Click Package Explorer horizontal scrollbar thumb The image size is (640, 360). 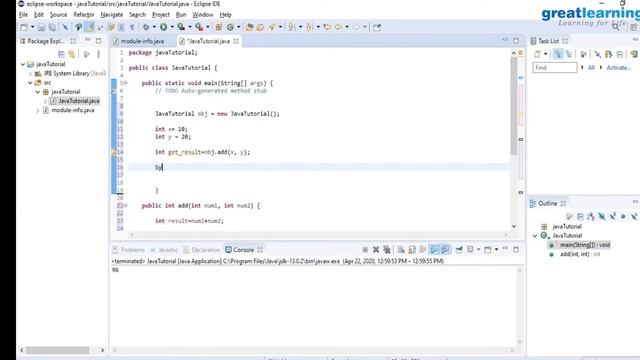58,350
